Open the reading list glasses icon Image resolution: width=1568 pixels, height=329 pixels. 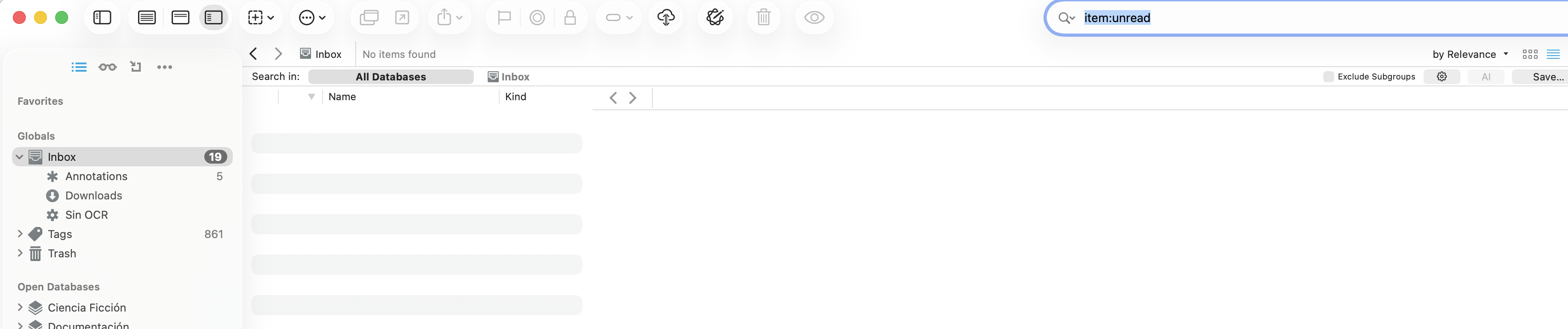(x=107, y=67)
